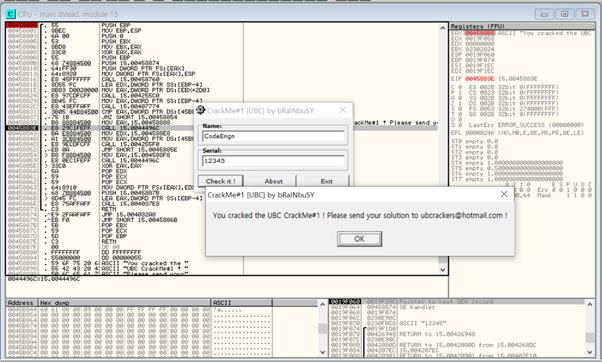Click the 'Registers (FPU)' header bar
The height and width of the screenshot is (362, 602).
point(522,26)
